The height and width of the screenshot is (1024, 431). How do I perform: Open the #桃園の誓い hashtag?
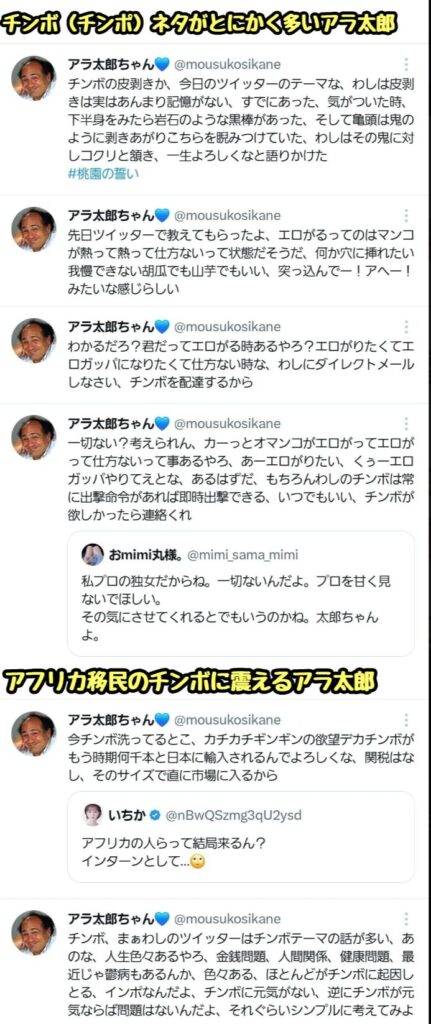coord(103,174)
